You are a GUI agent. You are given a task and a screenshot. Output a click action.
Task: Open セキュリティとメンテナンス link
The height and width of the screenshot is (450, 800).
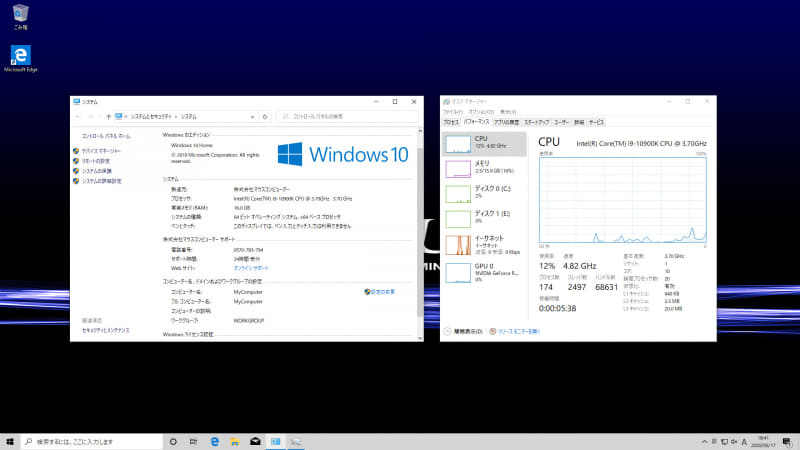pyautogui.click(x=106, y=331)
